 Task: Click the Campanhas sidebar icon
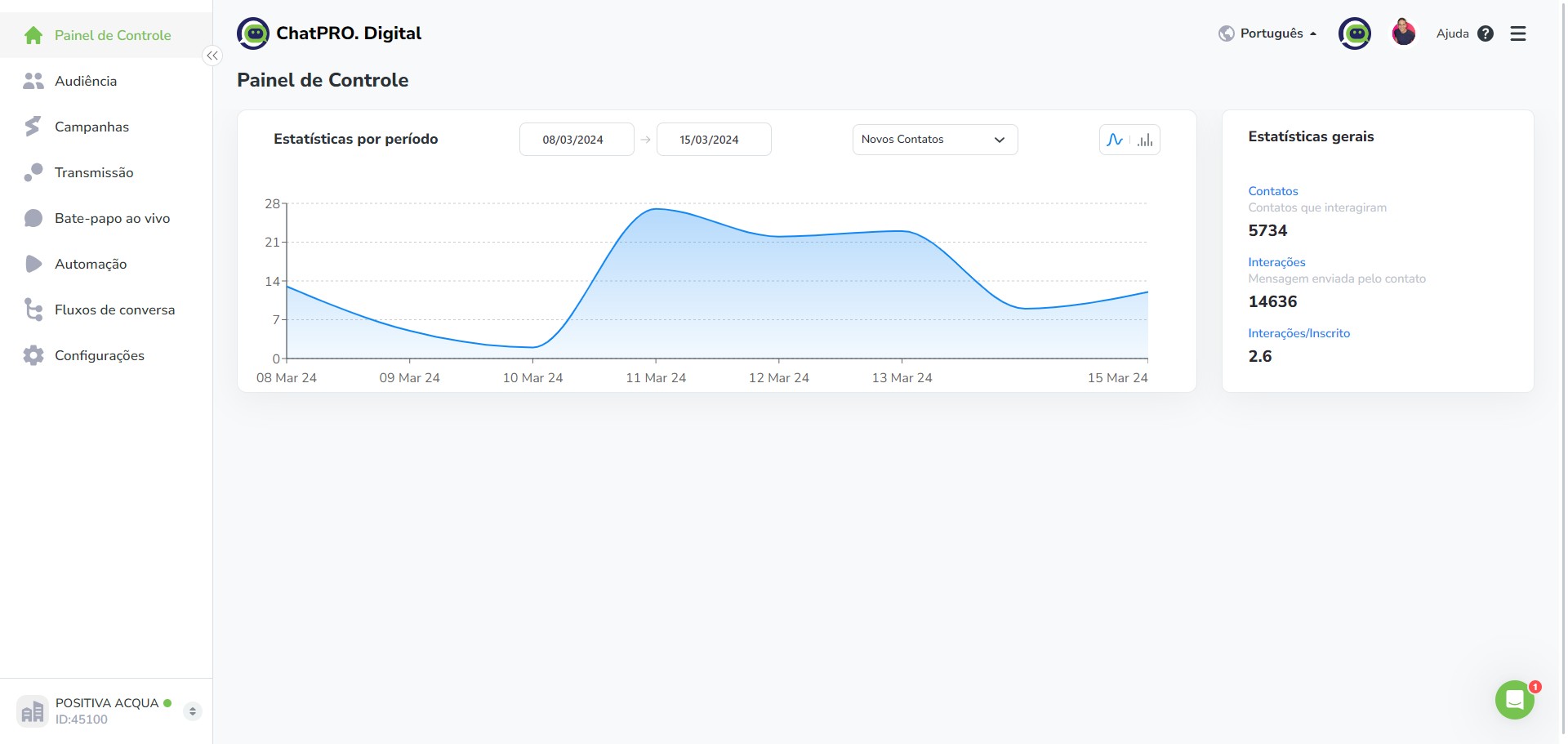pos(33,127)
